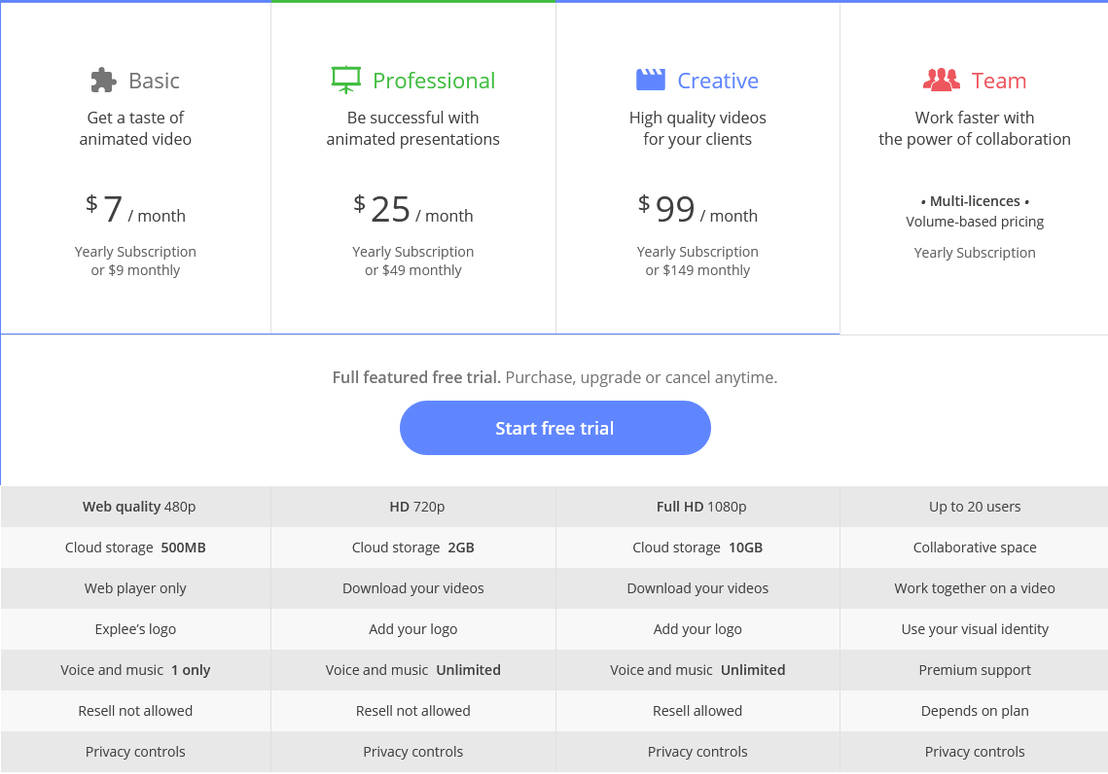This screenshot has height=774, width=1108.
Task: Select the Basic plan heading
Action: coord(154,81)
